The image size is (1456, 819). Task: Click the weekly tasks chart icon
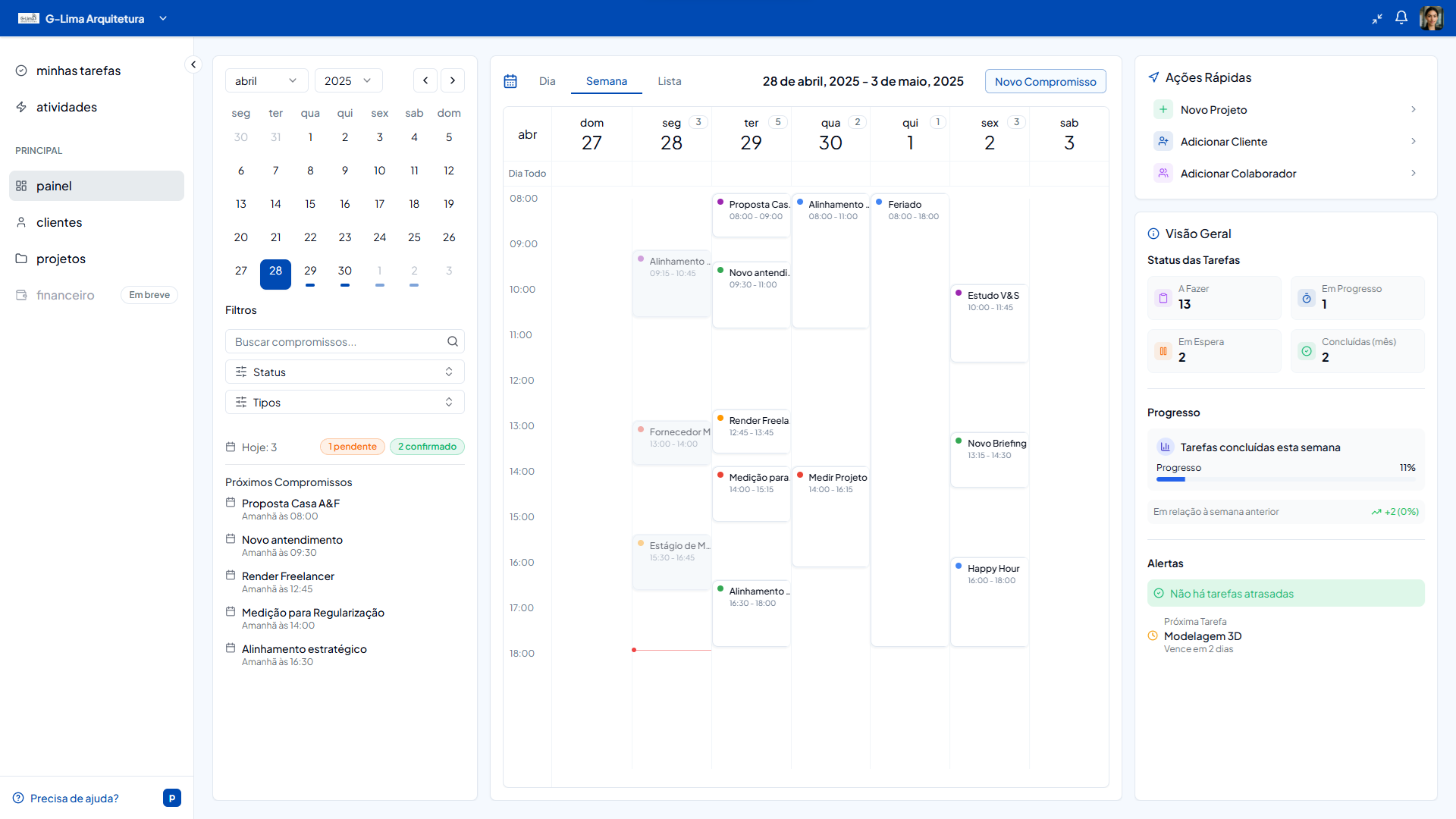coord(1165,447)
